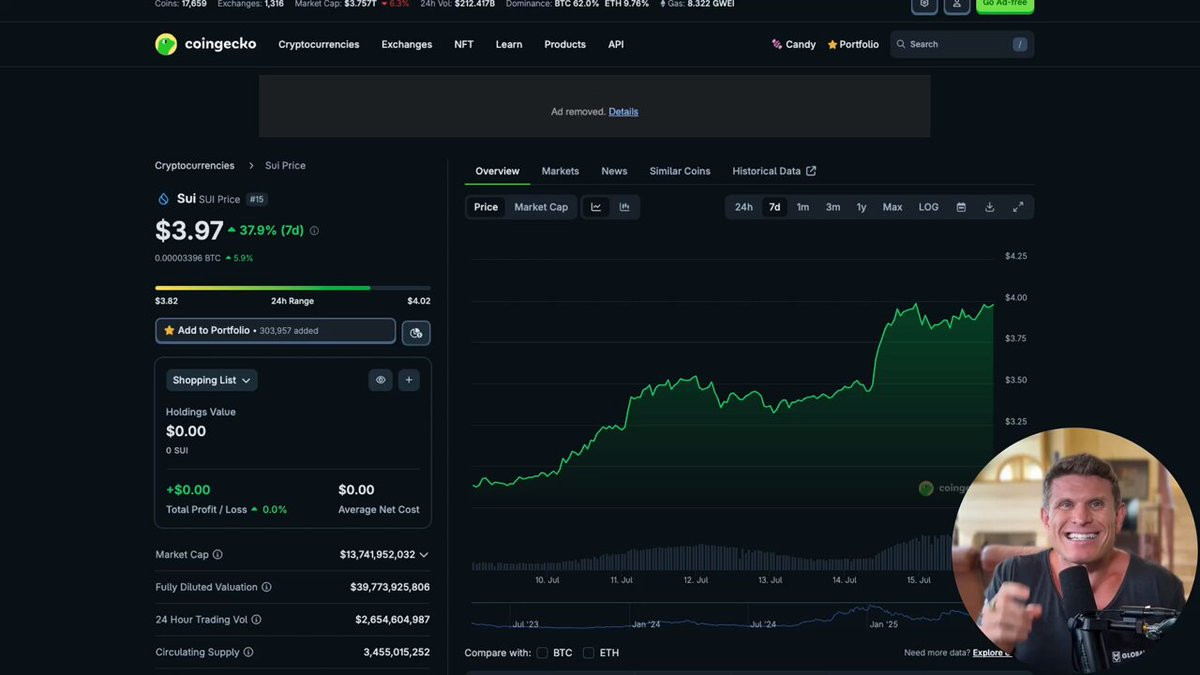The image size is (1200, 675).
Task: Click the price alert icon button
Action: [416, 332]
